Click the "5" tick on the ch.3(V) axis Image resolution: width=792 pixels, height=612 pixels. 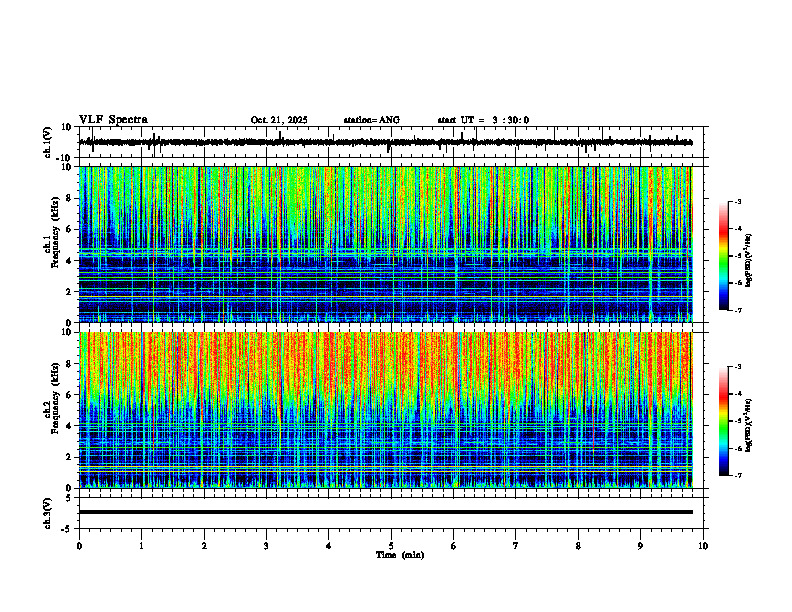[x=70, y=498]
